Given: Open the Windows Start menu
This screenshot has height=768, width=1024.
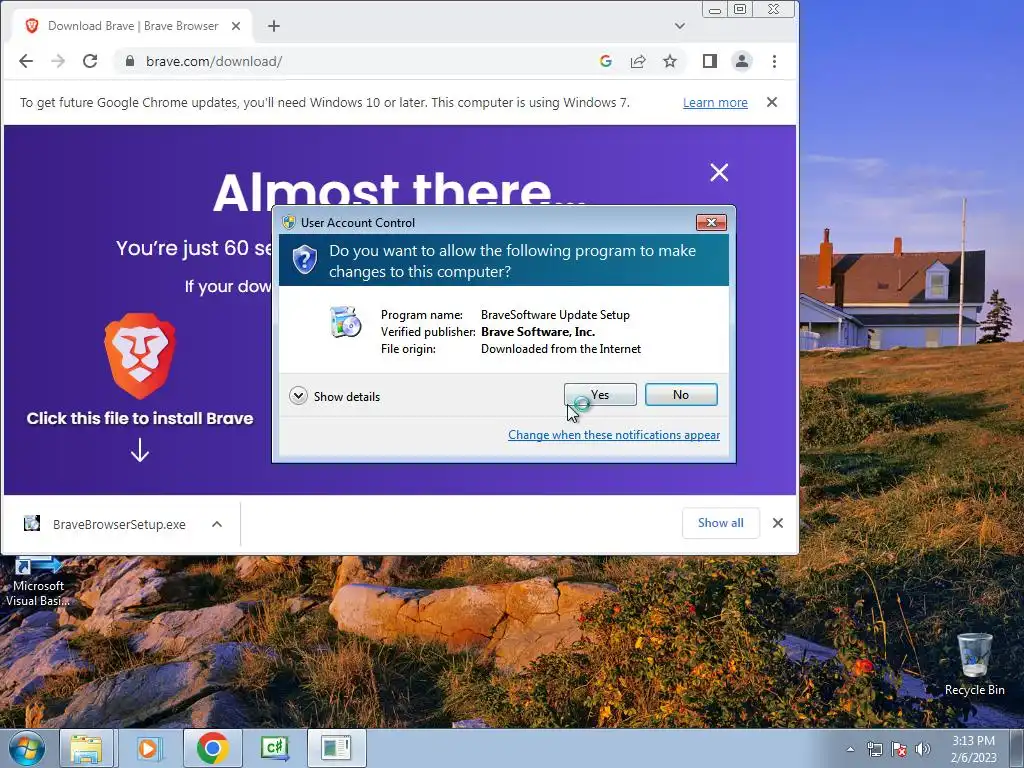Looking at the screenshot, I should [27, 748].
